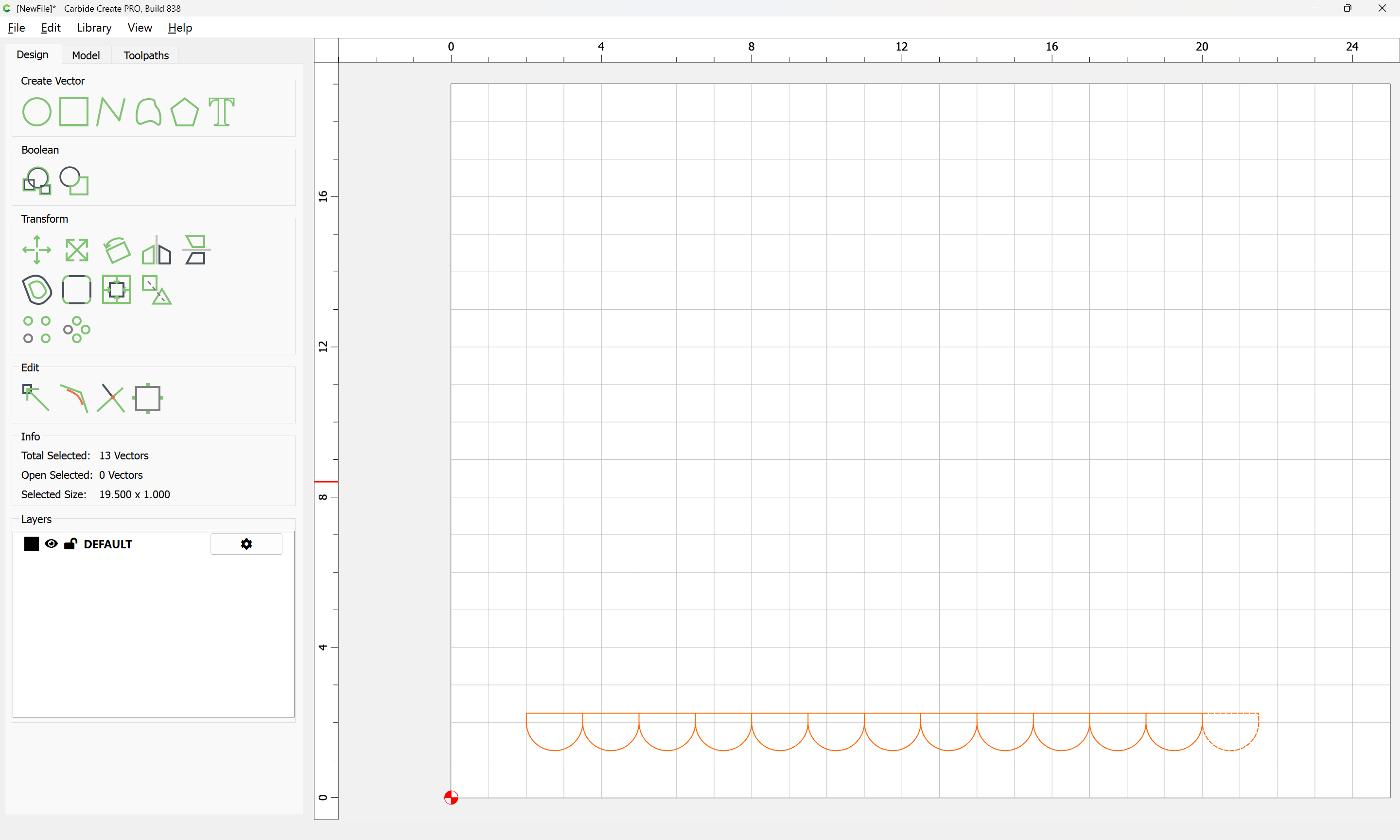Open the Move transform tool
The image size is (1400, 840).
37,250
